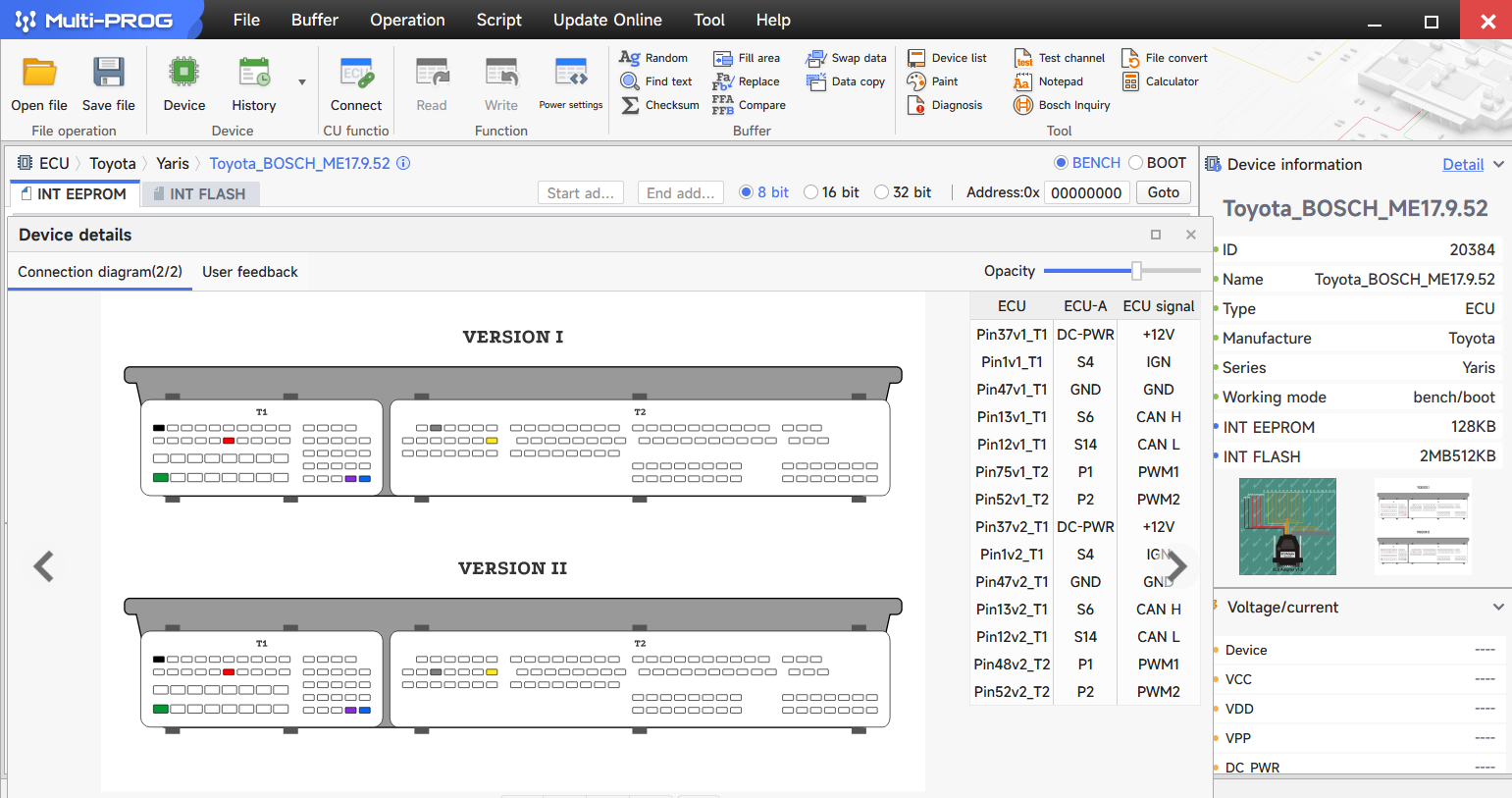Open the Diagnosis tool
This screenshot has height=798, width=1512.
click(945, 105)
